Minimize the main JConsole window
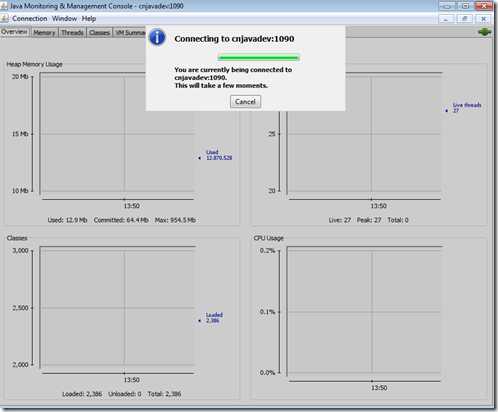Screen dimensions: 498x412 click(447, 6)
